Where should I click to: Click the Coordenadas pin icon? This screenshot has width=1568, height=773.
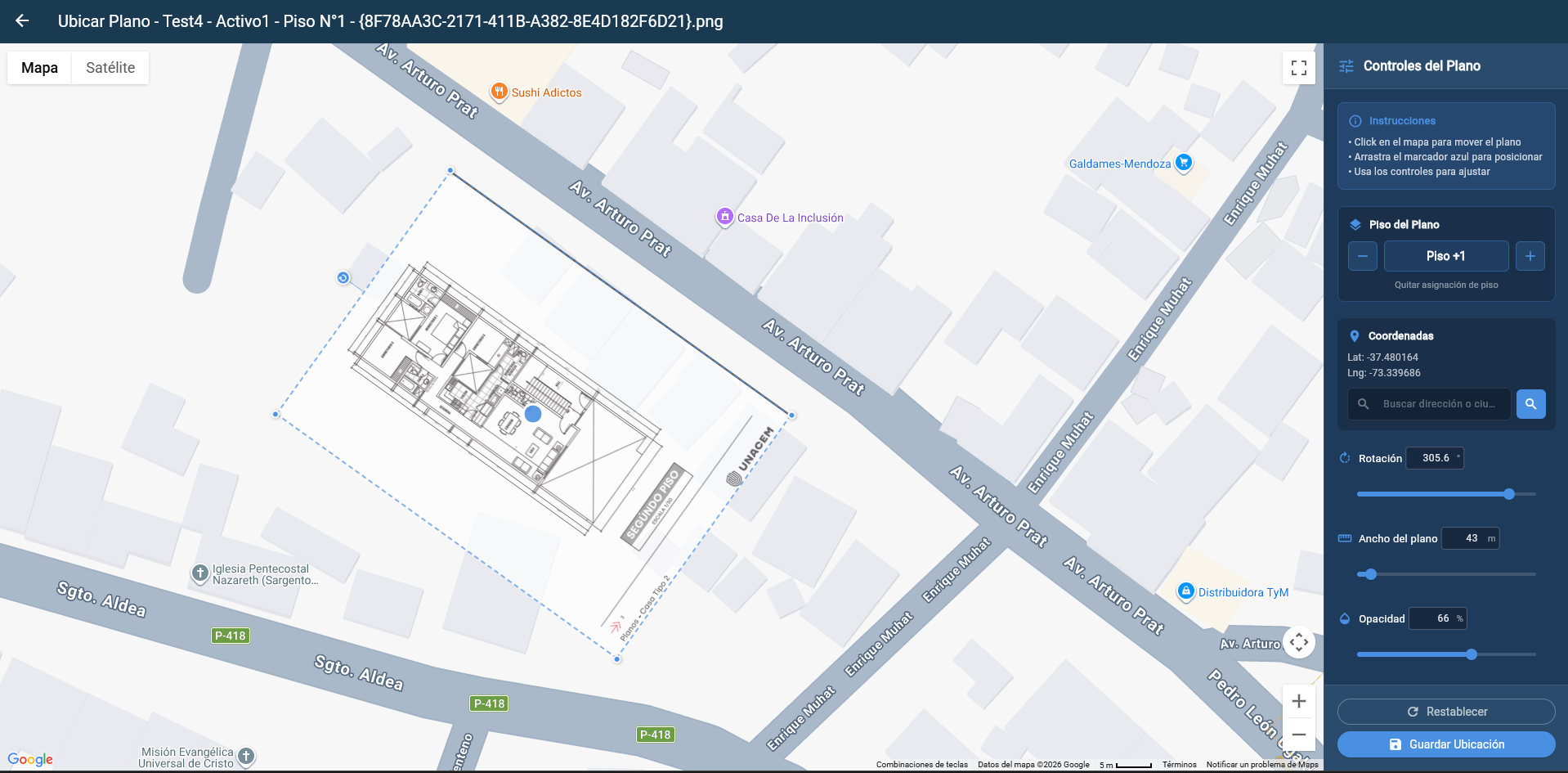point(1355,336)
